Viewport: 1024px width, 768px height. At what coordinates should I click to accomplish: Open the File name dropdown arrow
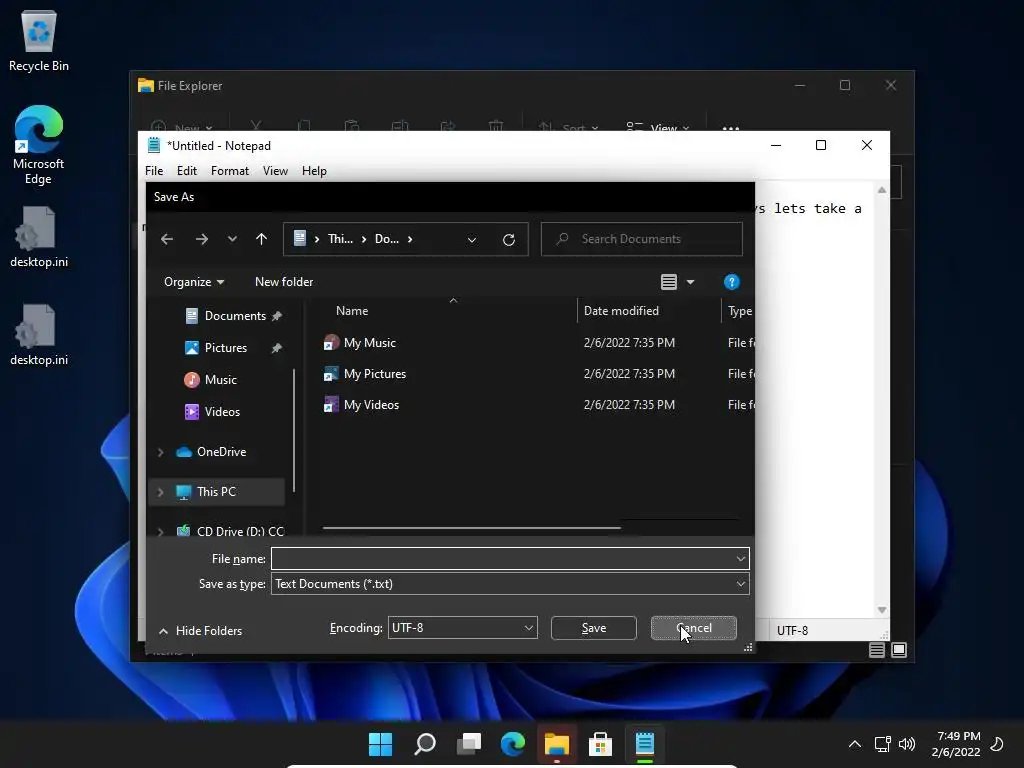(x=741, y=559)
